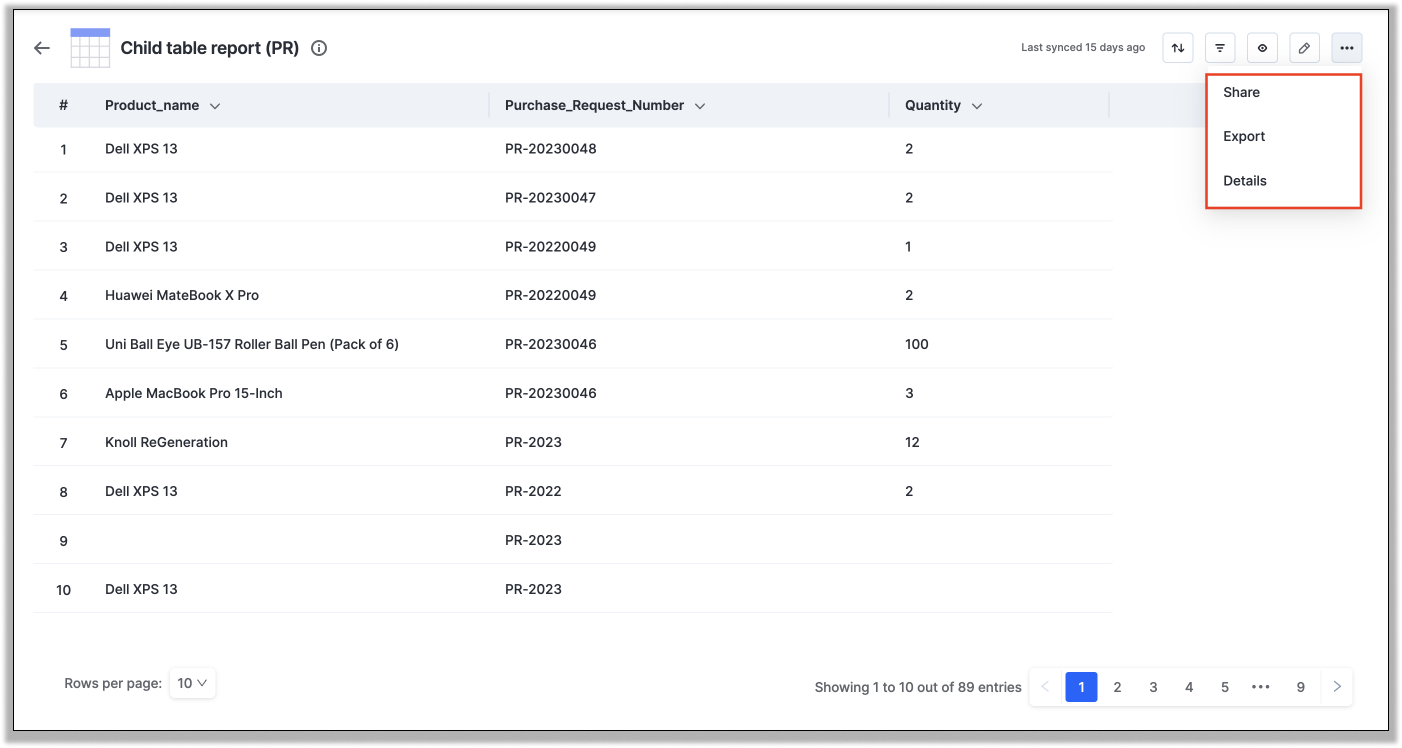
Task: Click the PR-2022 cell in row 8
Action: 533,492
